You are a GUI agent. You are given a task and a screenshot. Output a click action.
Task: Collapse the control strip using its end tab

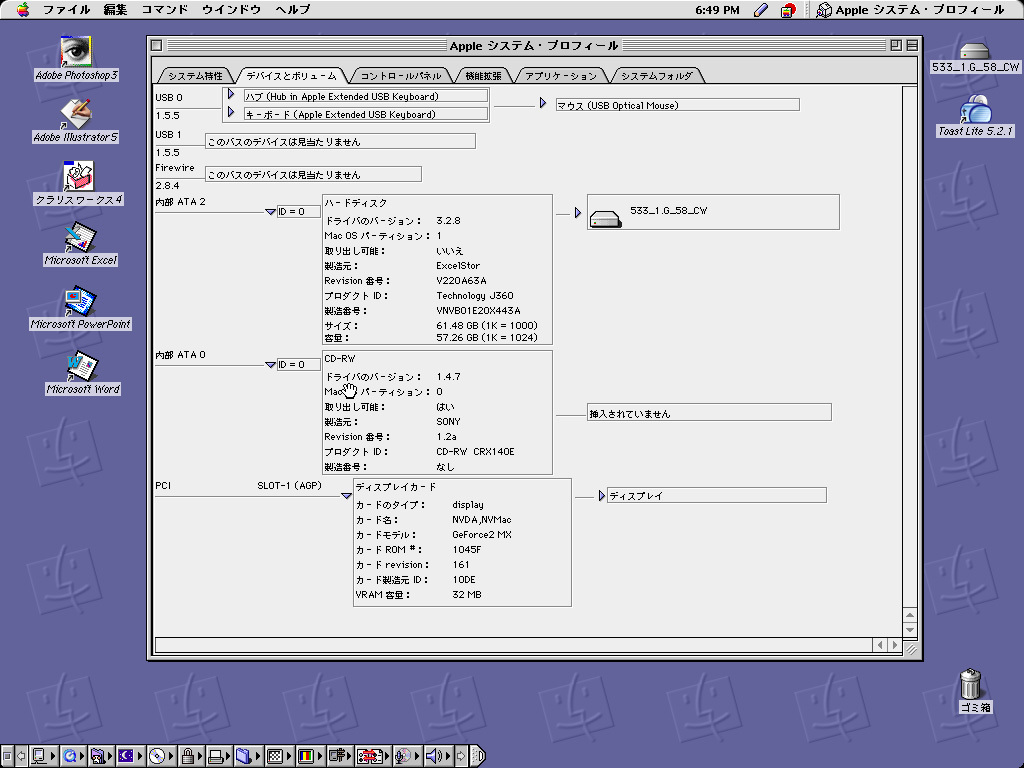point(478,756)
